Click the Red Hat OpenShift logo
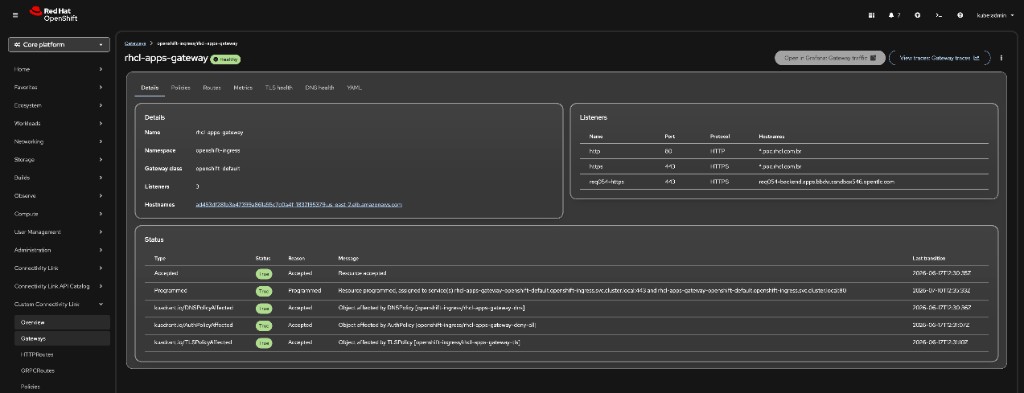 coord(54,14)
